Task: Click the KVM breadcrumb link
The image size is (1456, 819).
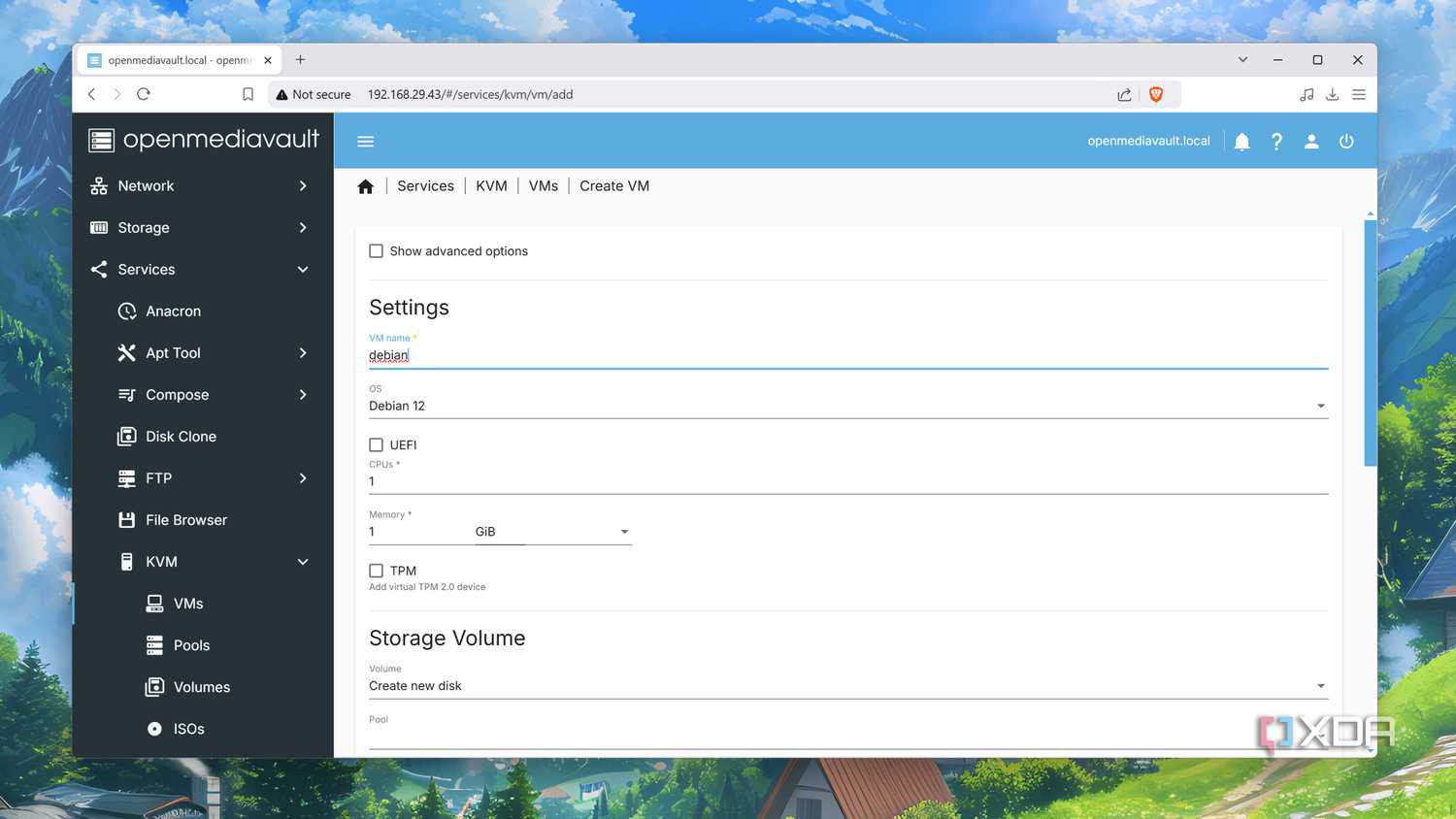Action: point(491,186)
